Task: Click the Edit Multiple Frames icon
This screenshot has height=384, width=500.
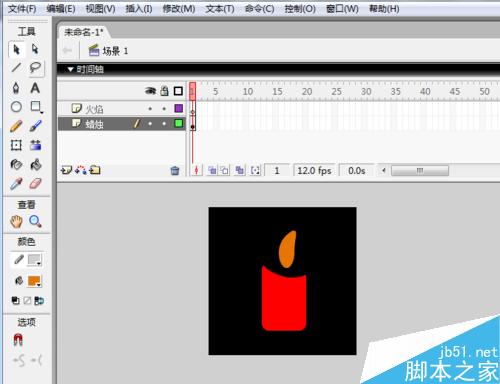Action: 240,170
